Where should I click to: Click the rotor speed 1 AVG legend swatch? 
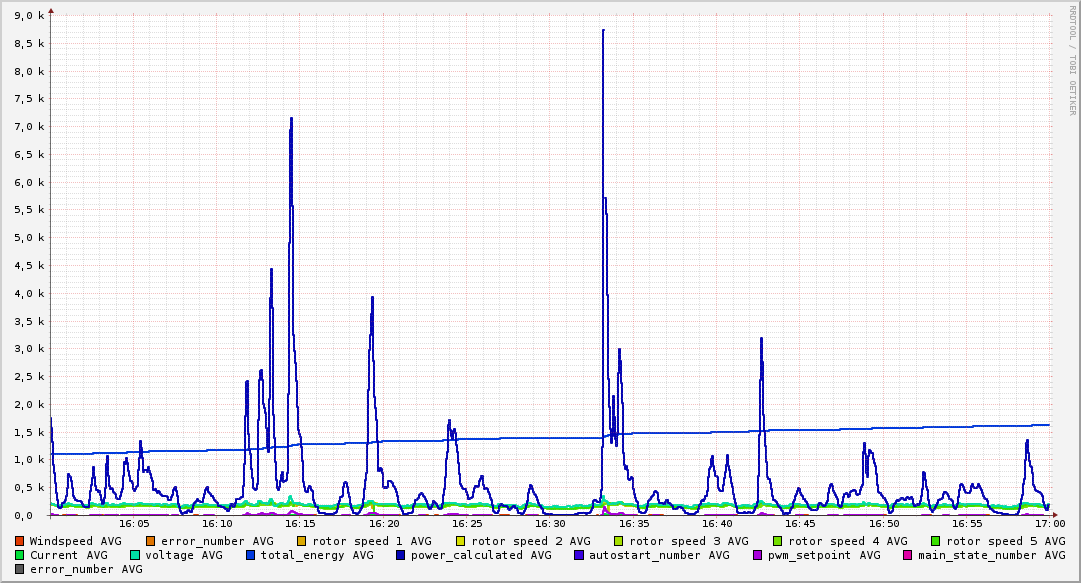302,542
